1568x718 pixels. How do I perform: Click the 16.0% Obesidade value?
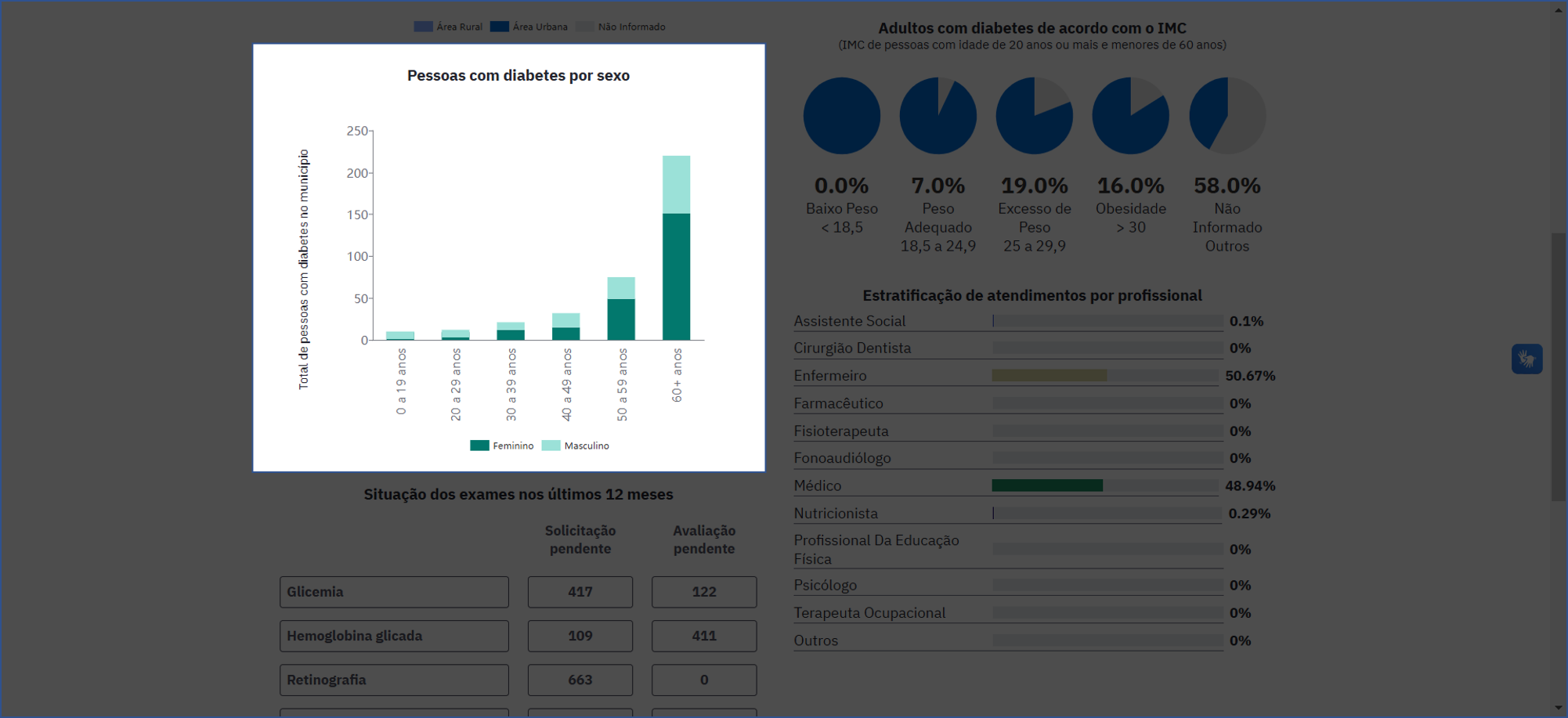1131,186
